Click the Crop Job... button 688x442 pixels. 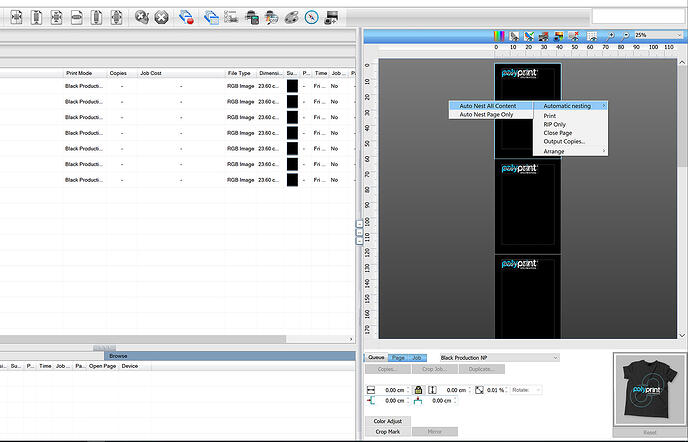point(434,369)
